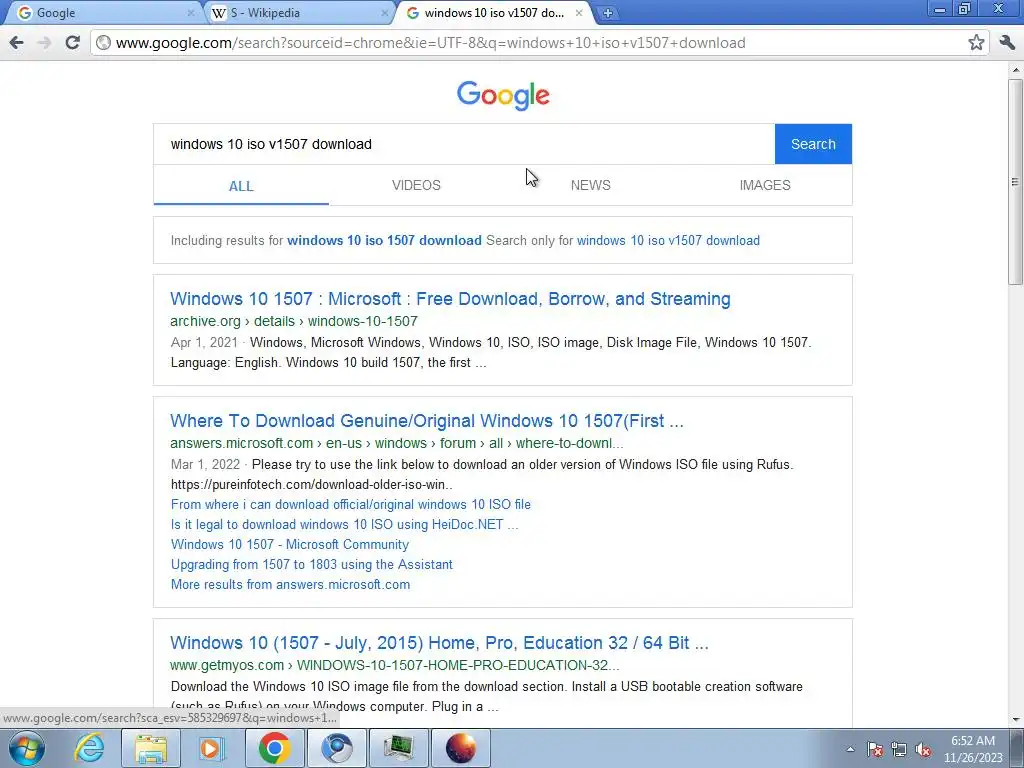This screenshot has width=1024, height=768.
Task: Click the Google Chrome taskbar icon
Action: point(274,748)
